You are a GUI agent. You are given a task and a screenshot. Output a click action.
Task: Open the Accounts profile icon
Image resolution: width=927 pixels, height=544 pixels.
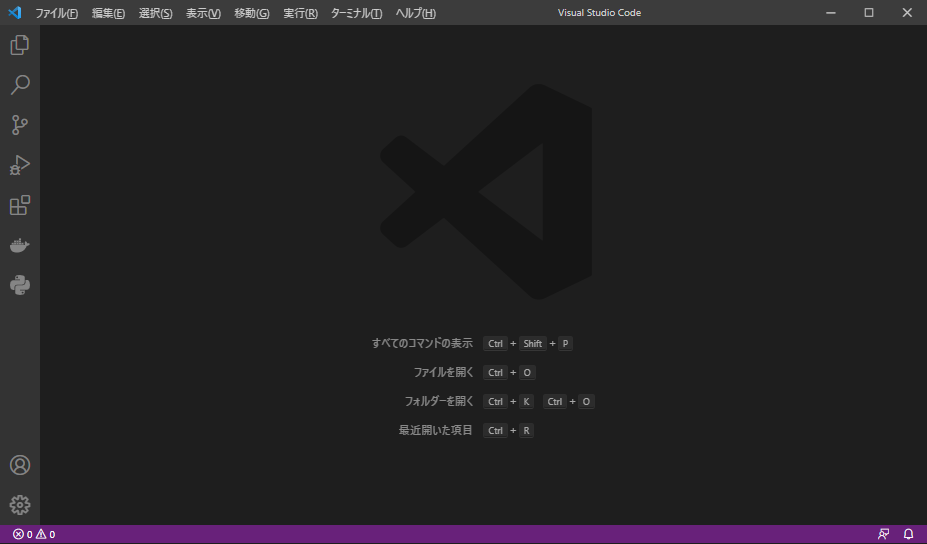click(x=20, y=465)
